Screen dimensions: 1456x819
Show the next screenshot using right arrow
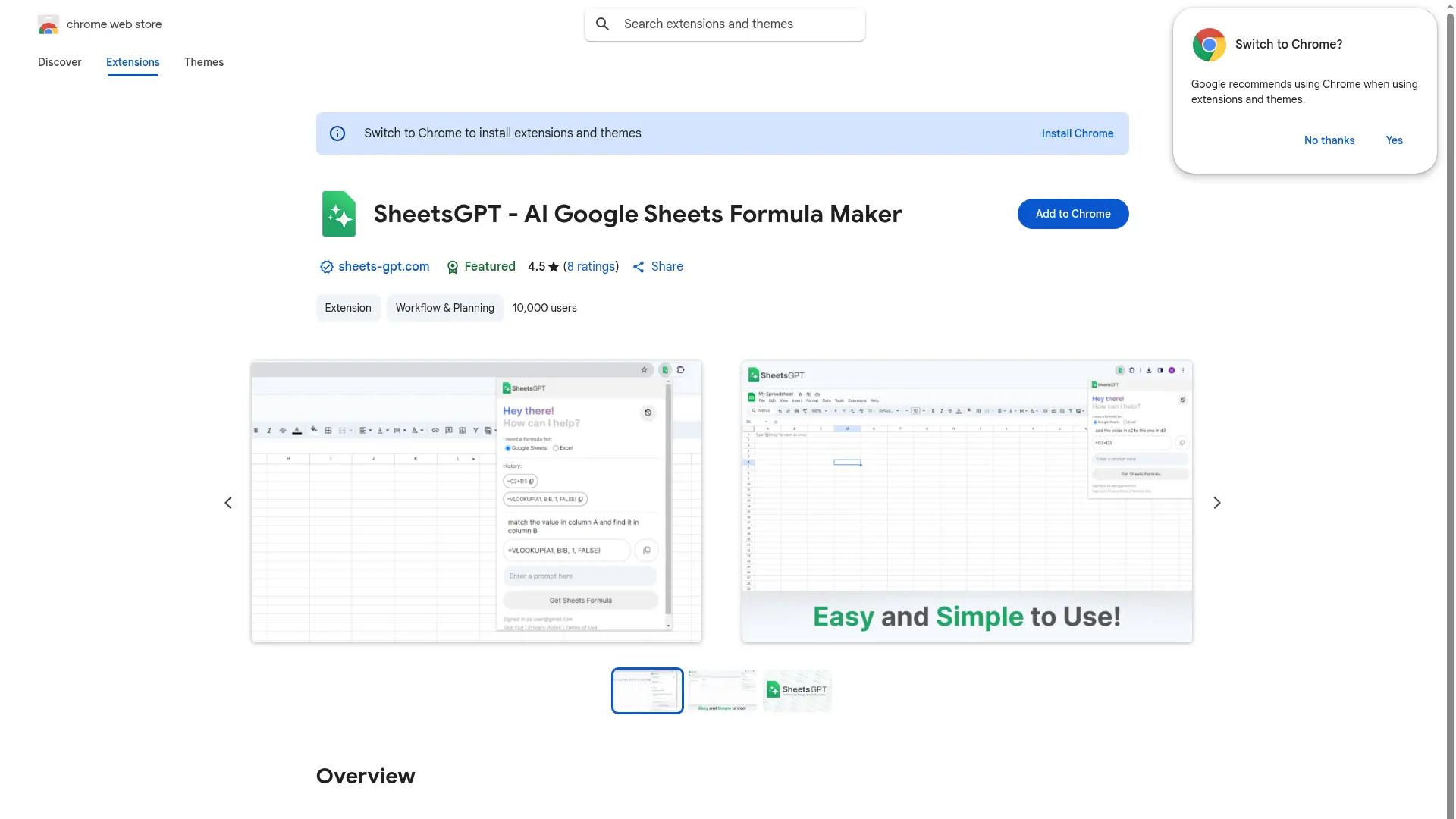pos(1216,502)
